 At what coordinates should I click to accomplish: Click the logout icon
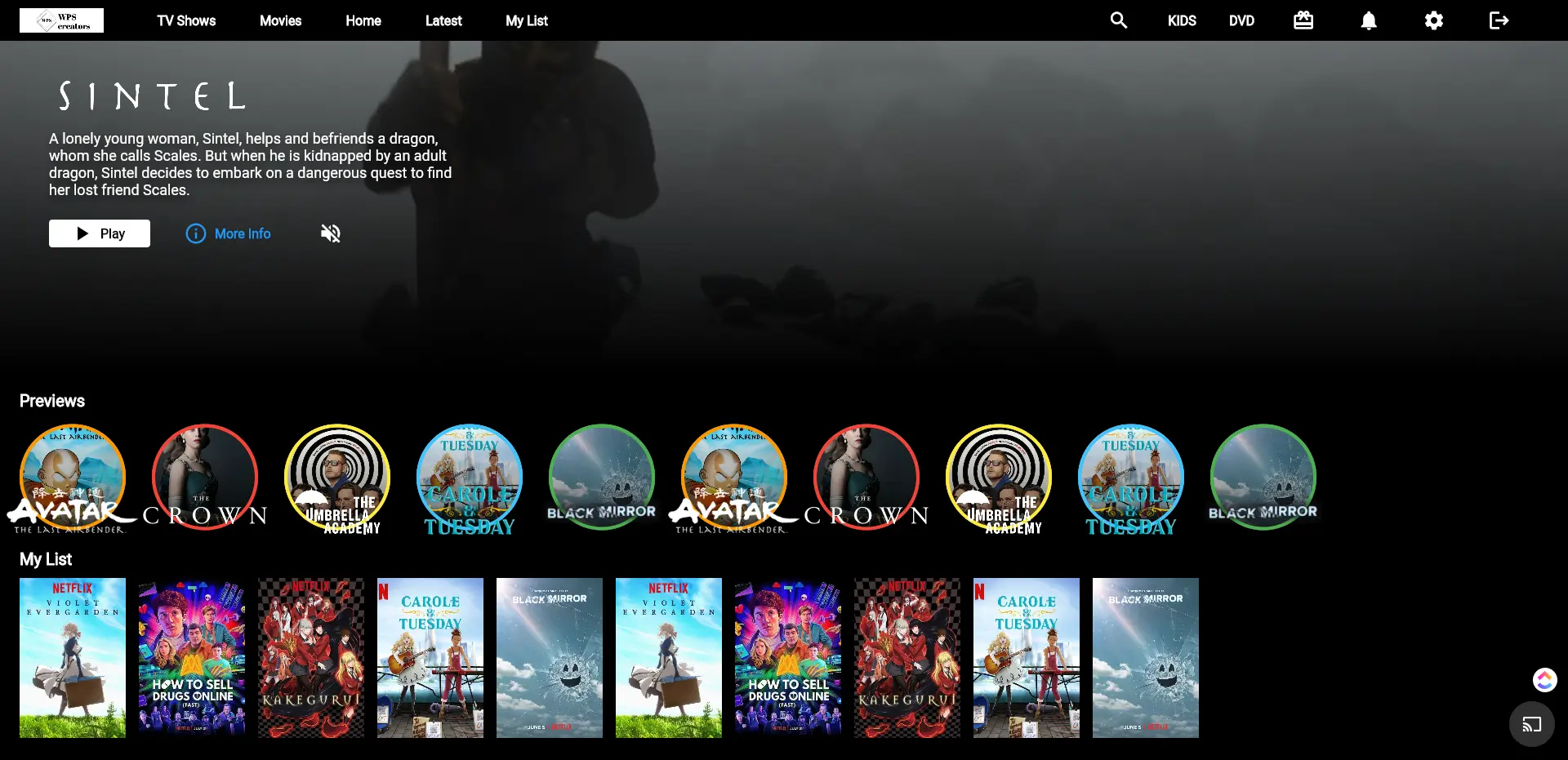point(1499,20)
